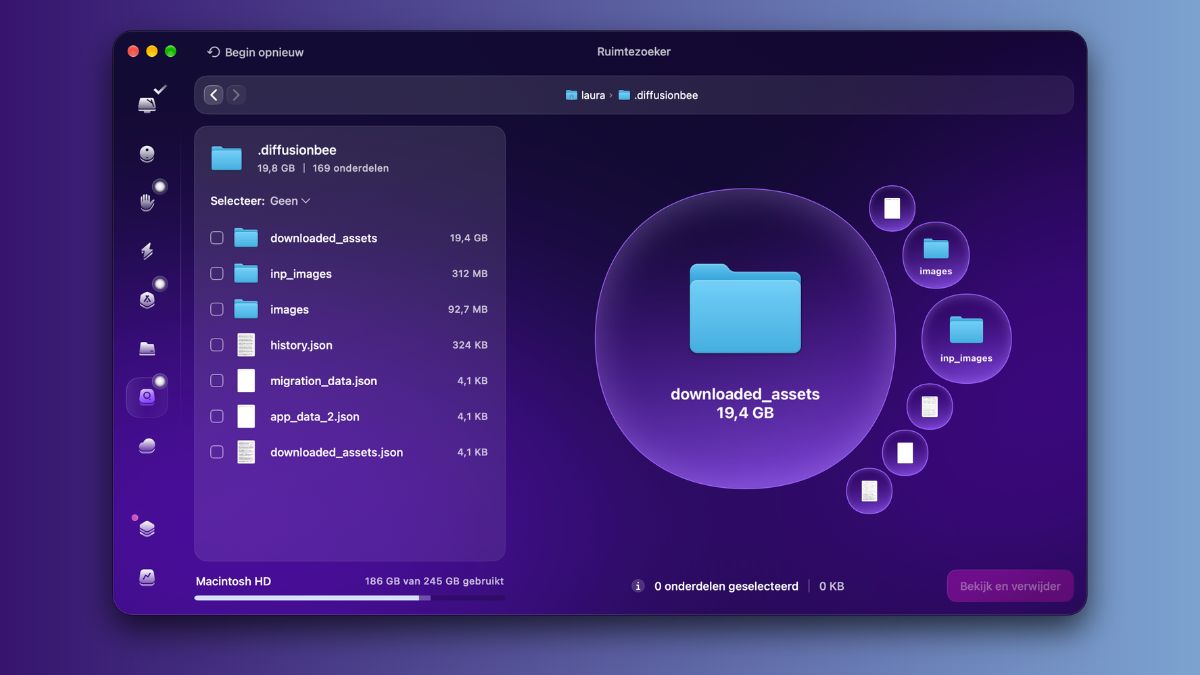Open the Performance lightning bolt icon

(147, 251)
